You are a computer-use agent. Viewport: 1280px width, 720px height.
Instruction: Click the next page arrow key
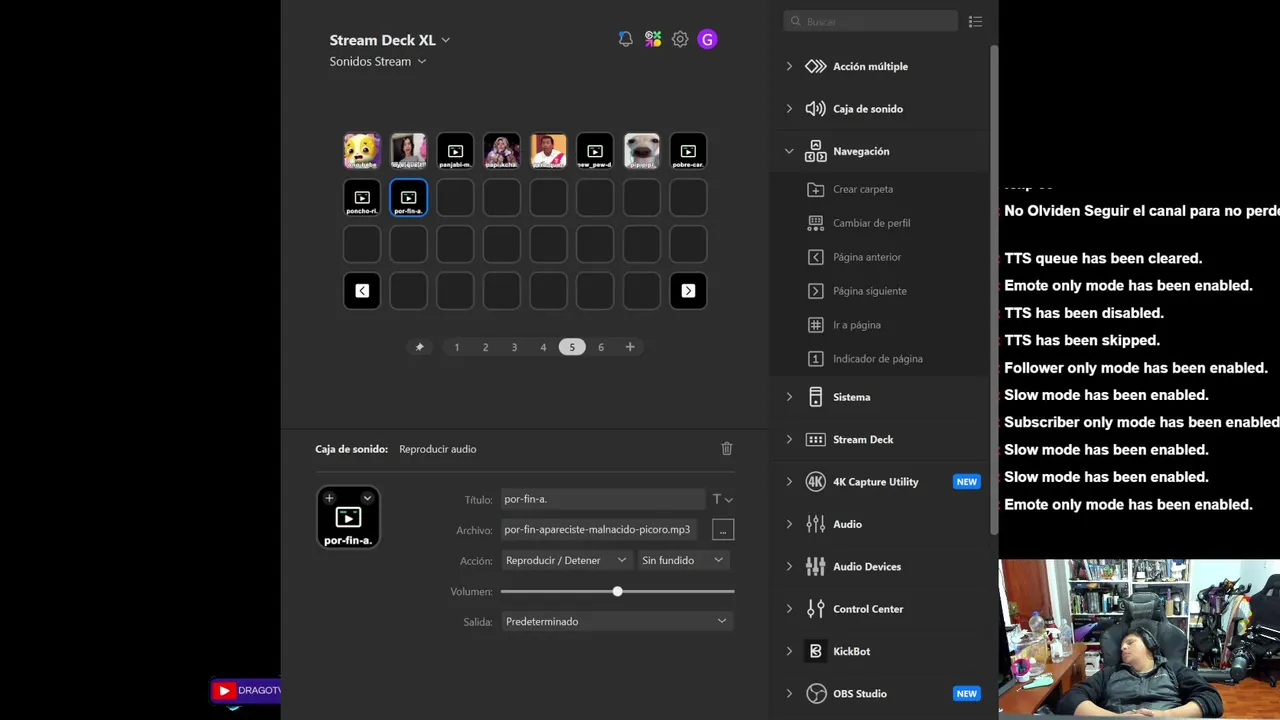point(688,291)
